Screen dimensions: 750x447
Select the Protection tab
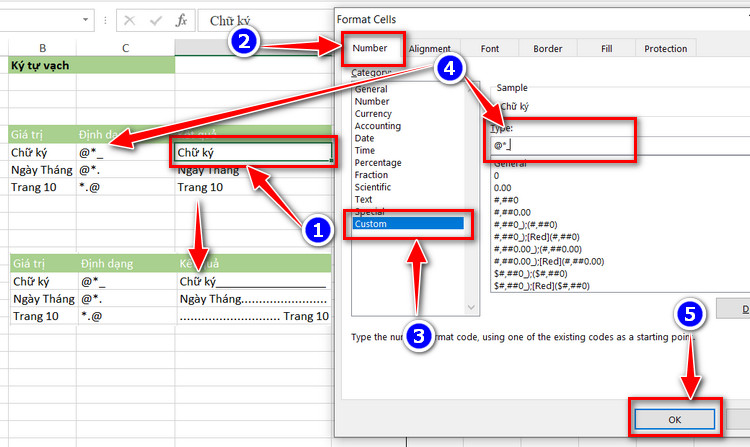coord(665,49)
